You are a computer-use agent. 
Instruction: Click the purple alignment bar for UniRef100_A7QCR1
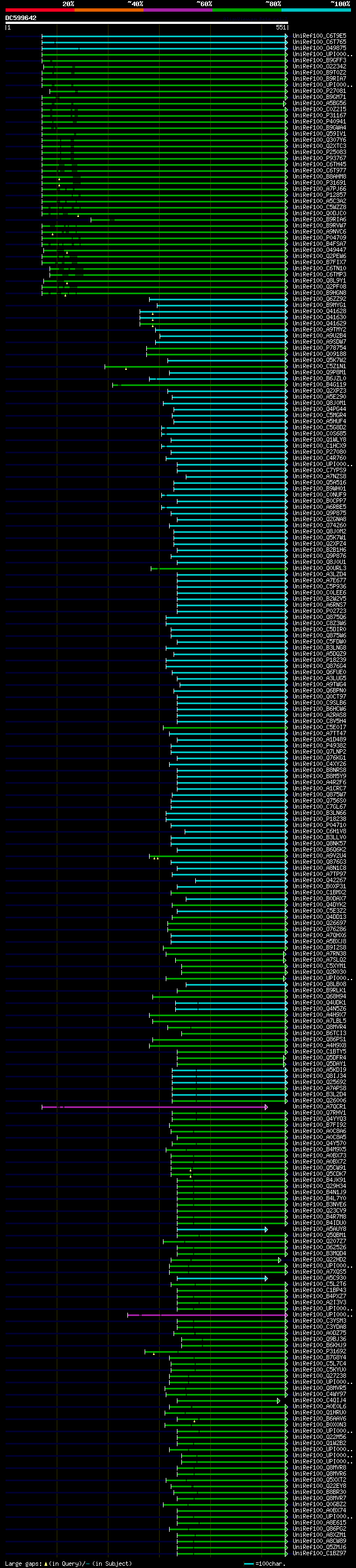(155, 1107)
